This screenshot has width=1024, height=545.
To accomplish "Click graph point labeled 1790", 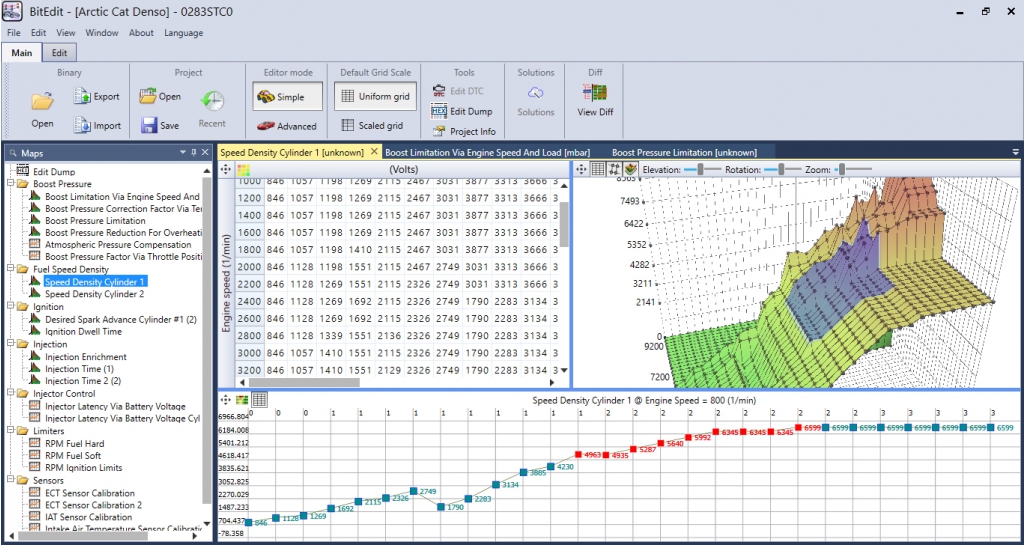I will click(x=441, y=506).
